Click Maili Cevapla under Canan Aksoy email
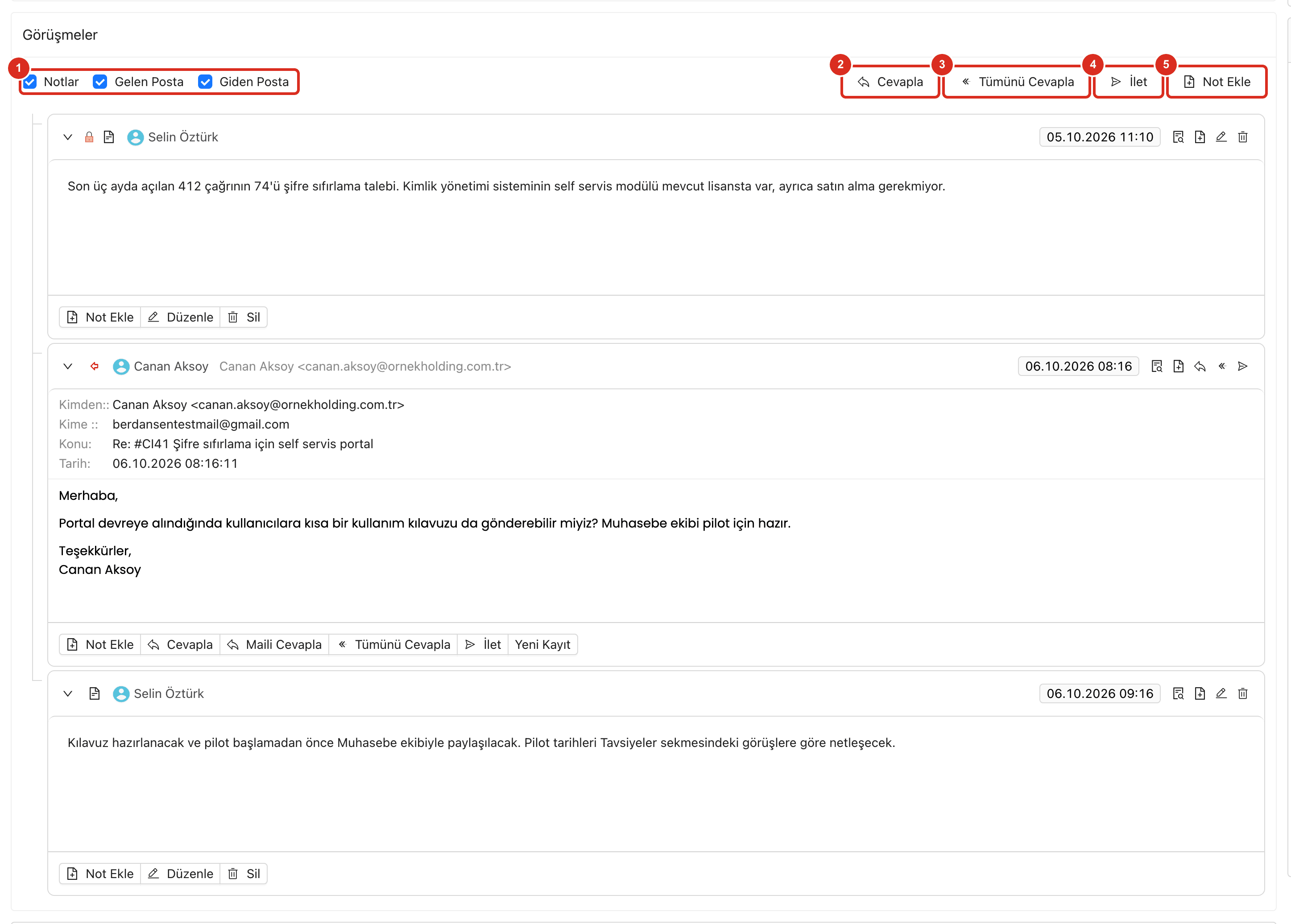Screen dimensions: 1291x924 click(274, 645)
